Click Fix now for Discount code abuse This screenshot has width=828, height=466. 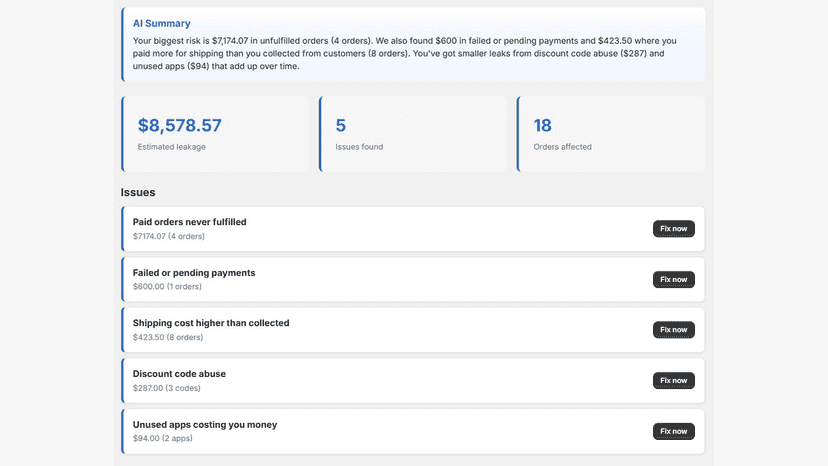click(673, 380)
